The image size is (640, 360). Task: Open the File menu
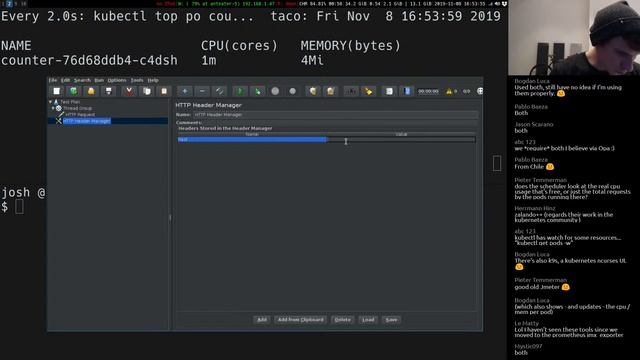pos(53,80)
